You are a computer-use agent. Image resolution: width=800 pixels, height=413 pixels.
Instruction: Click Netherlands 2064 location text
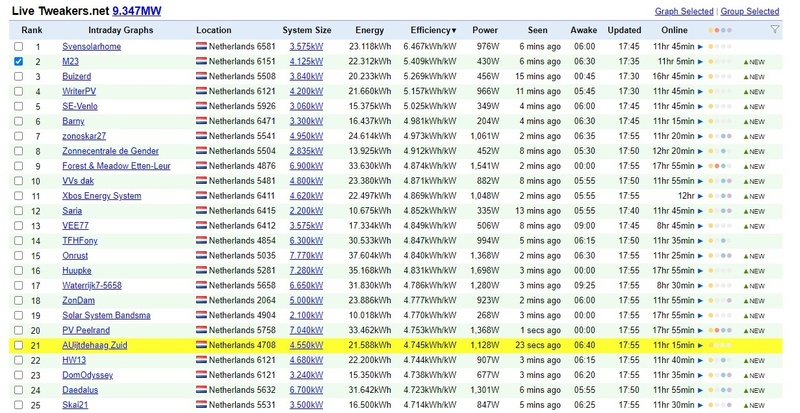pos(242,300)
